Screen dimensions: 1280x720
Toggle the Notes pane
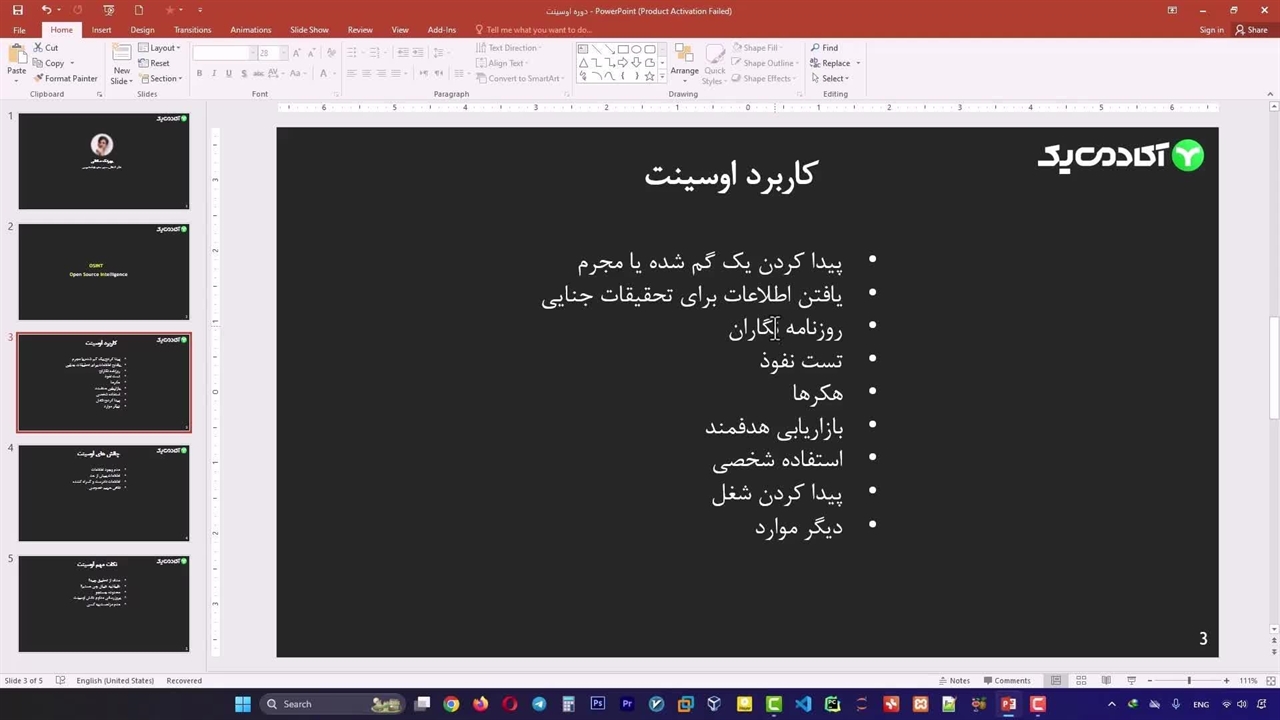[x=953, y=681]
